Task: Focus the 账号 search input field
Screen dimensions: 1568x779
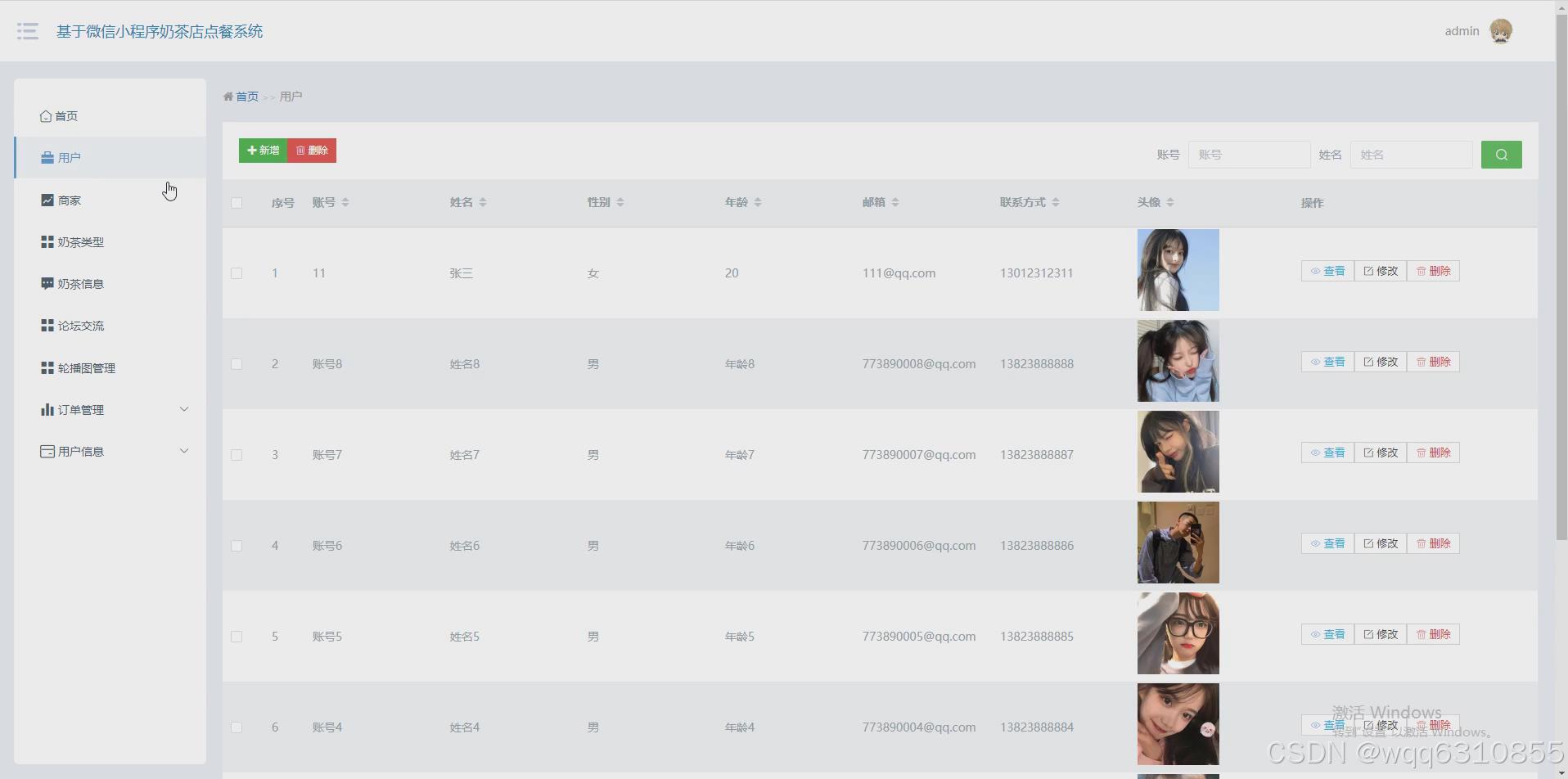Action: pyautogui.click(x=1249, y=155)
